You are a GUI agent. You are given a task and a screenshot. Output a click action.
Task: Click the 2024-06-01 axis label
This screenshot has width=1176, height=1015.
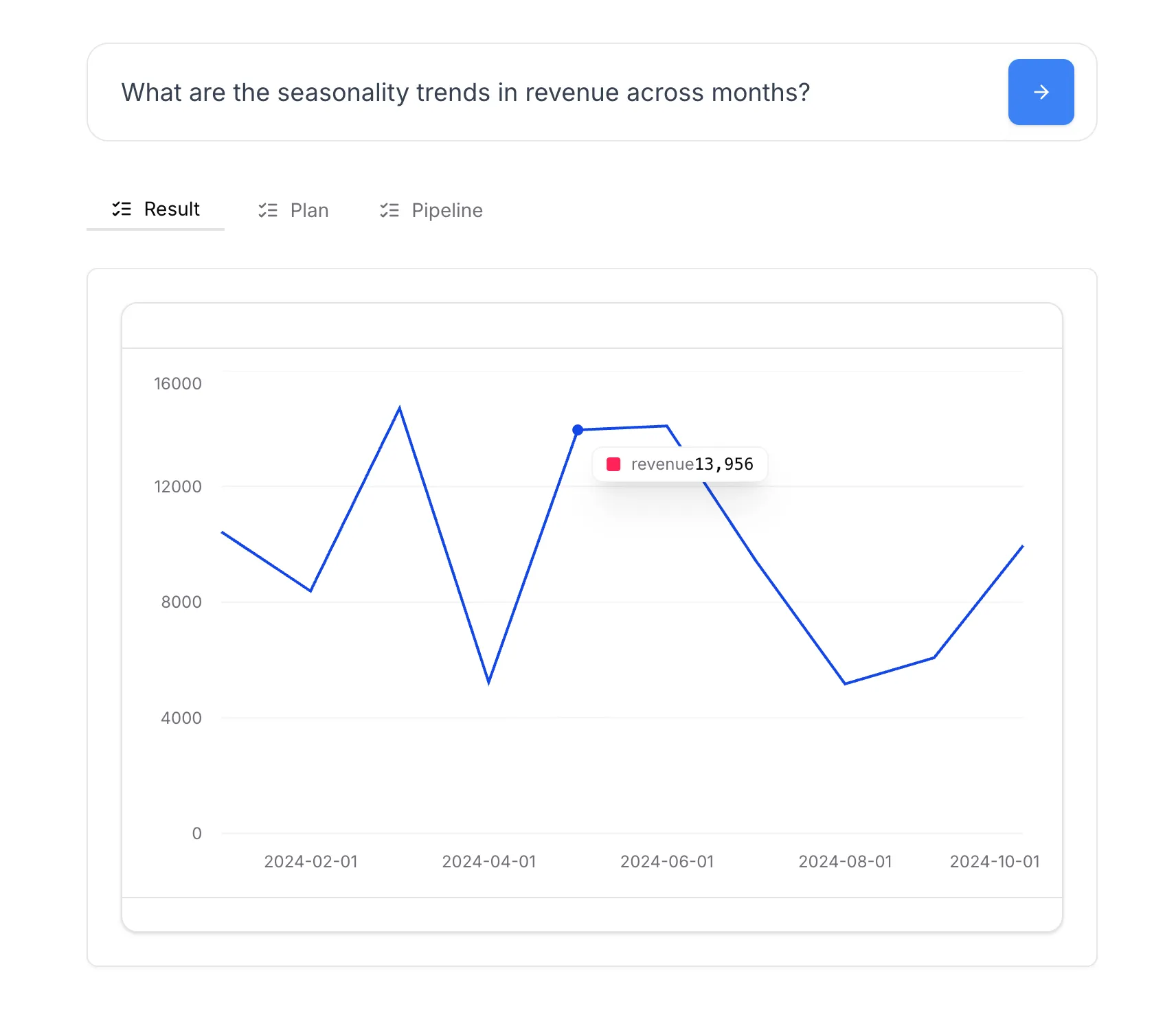pyautogui.click(x=667, y=861)
